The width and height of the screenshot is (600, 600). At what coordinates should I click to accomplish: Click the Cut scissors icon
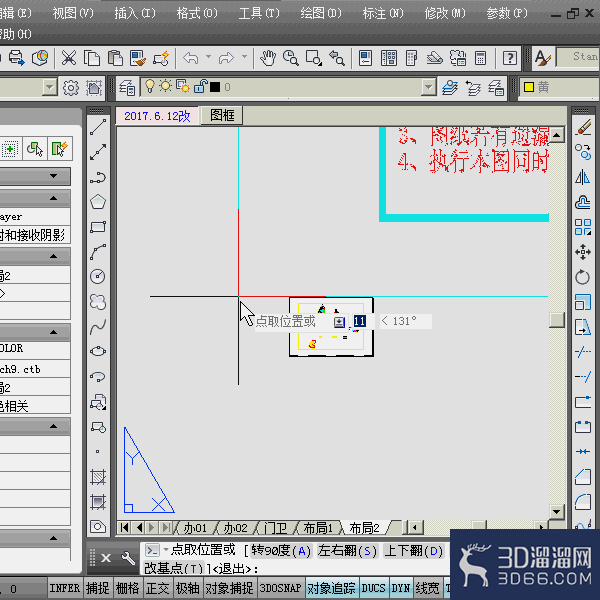(x=69, y=58)
